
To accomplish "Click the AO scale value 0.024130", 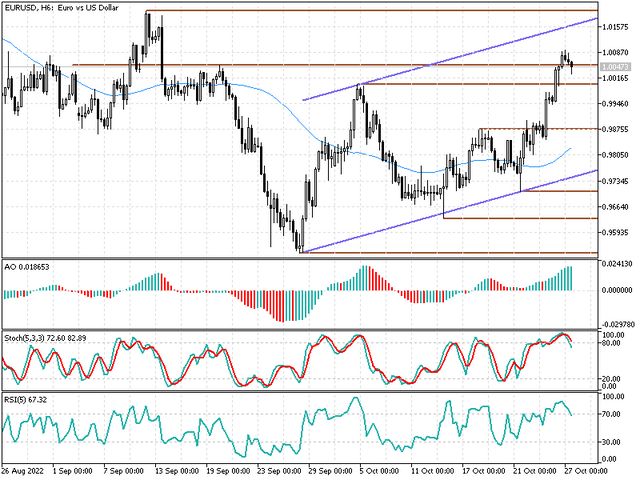I will click(x=618, y=264).
